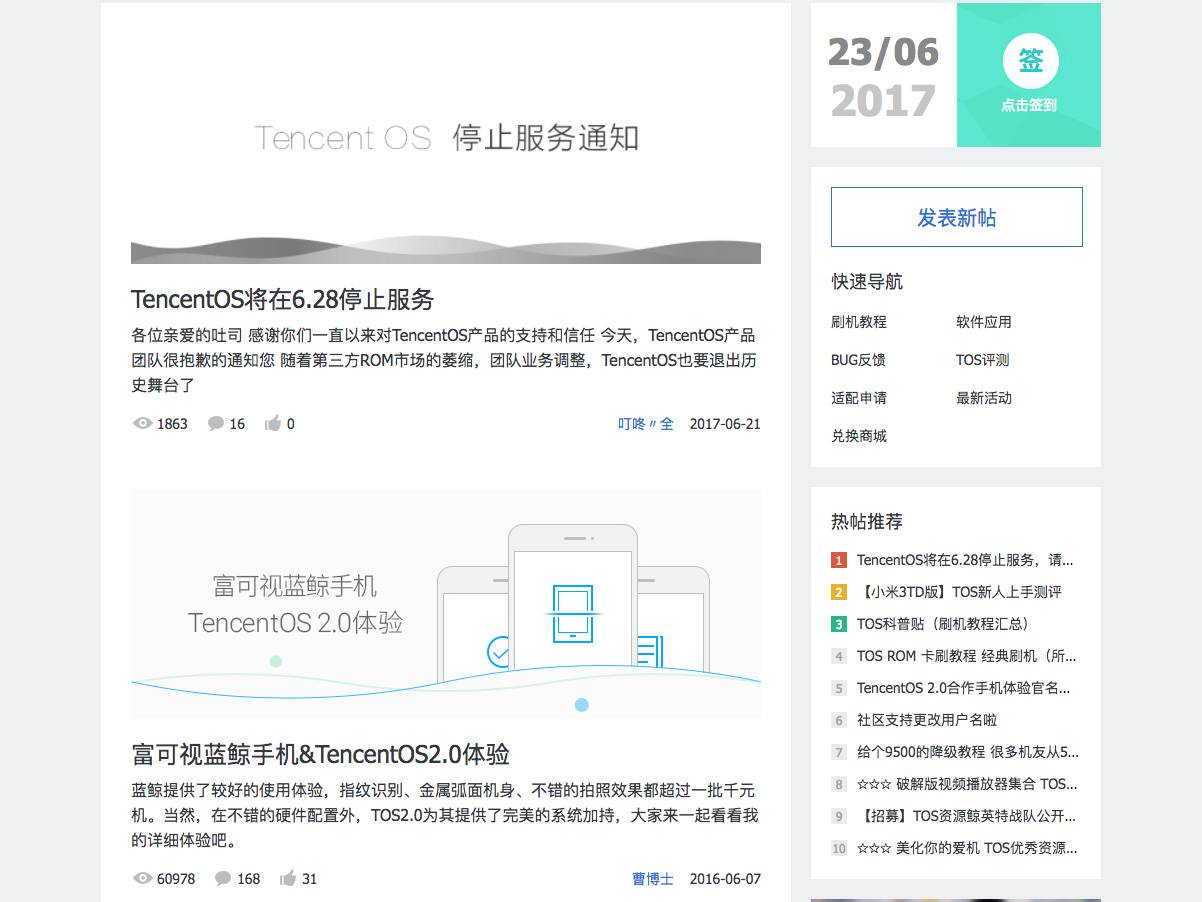The image size is (1202, 902).
Task: Click the 各位亲爱的吐司 post excerpt text
Action: [x=444, y=360]
